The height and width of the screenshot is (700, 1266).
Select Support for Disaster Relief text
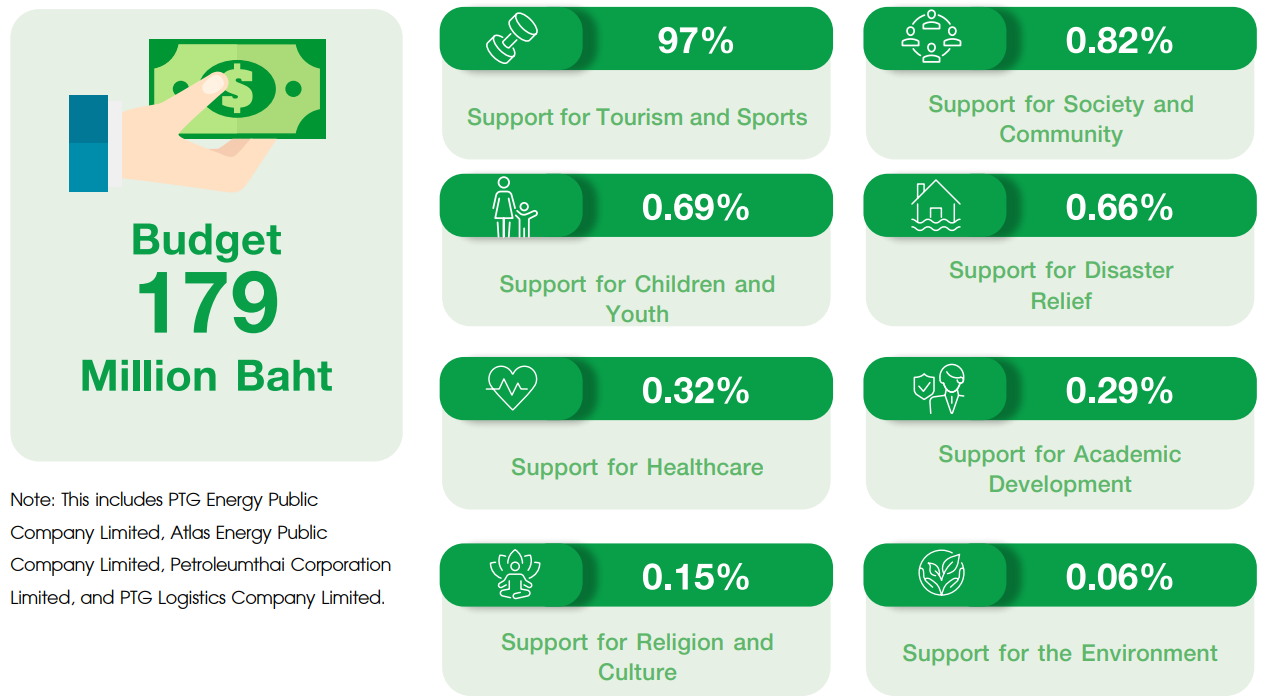point(1060,285)
